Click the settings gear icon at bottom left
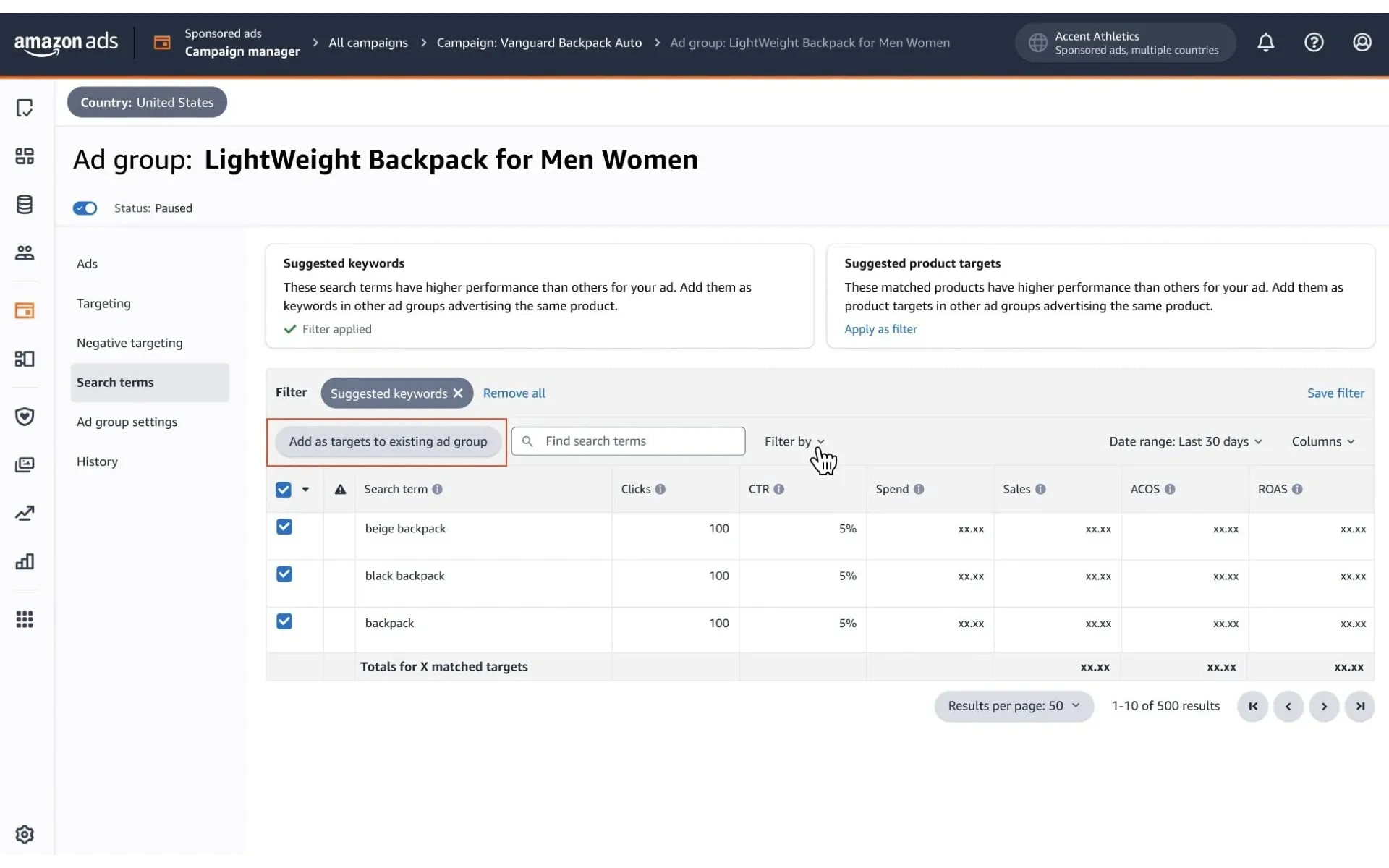Viewport: 1389px width, 868px height. coord(24,835)
